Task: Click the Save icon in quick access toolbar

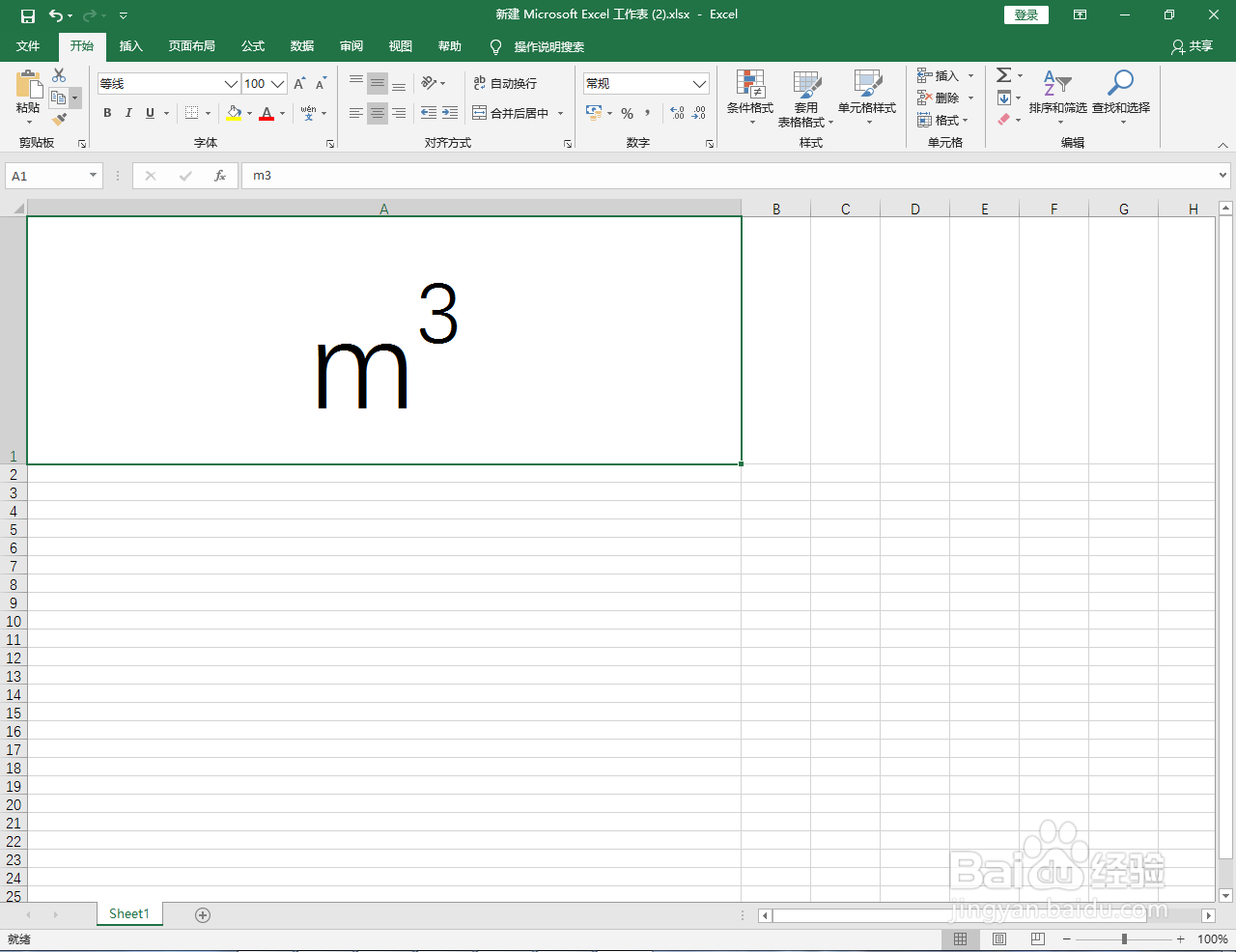Action: [28, 15]
